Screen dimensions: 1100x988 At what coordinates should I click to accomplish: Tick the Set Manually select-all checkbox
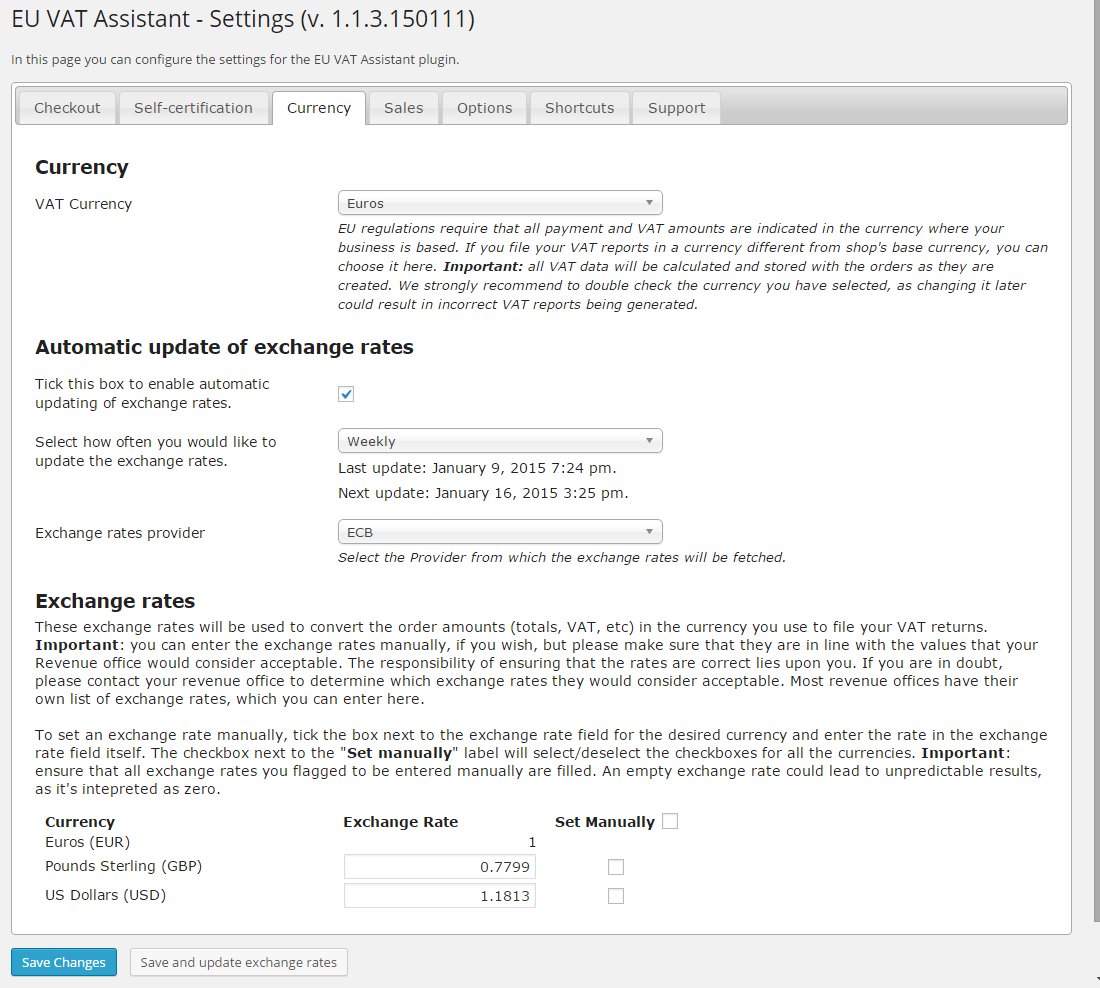point(670,821)
